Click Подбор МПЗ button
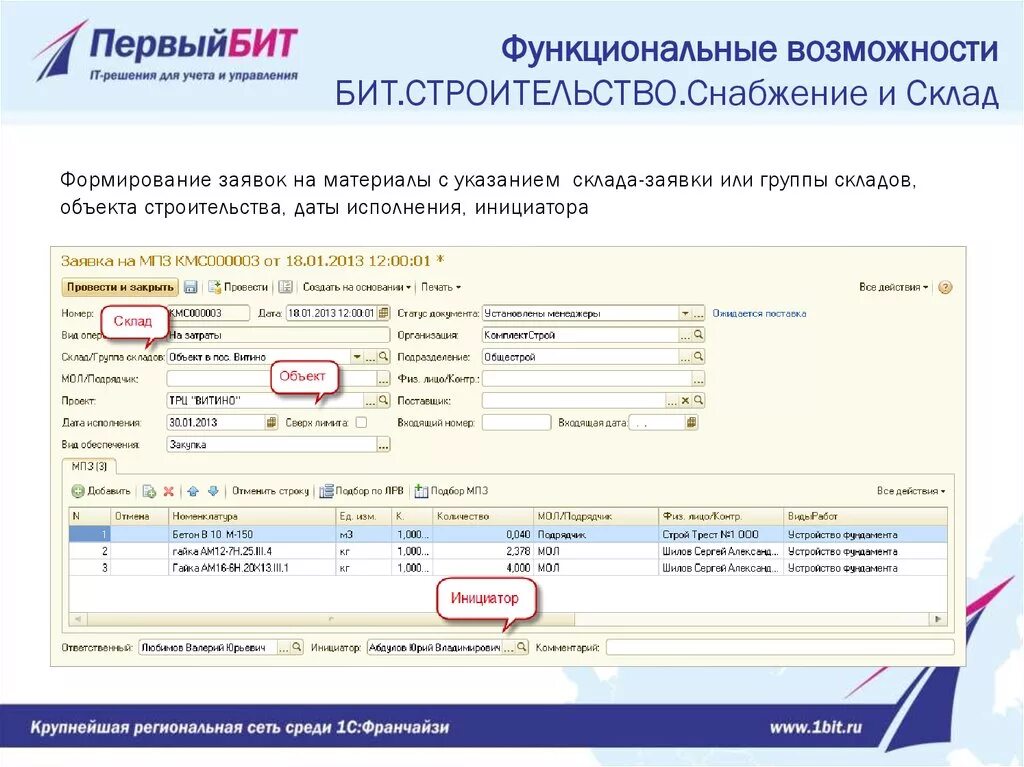This screenshot has width=1024, height=767. point(451,491)
